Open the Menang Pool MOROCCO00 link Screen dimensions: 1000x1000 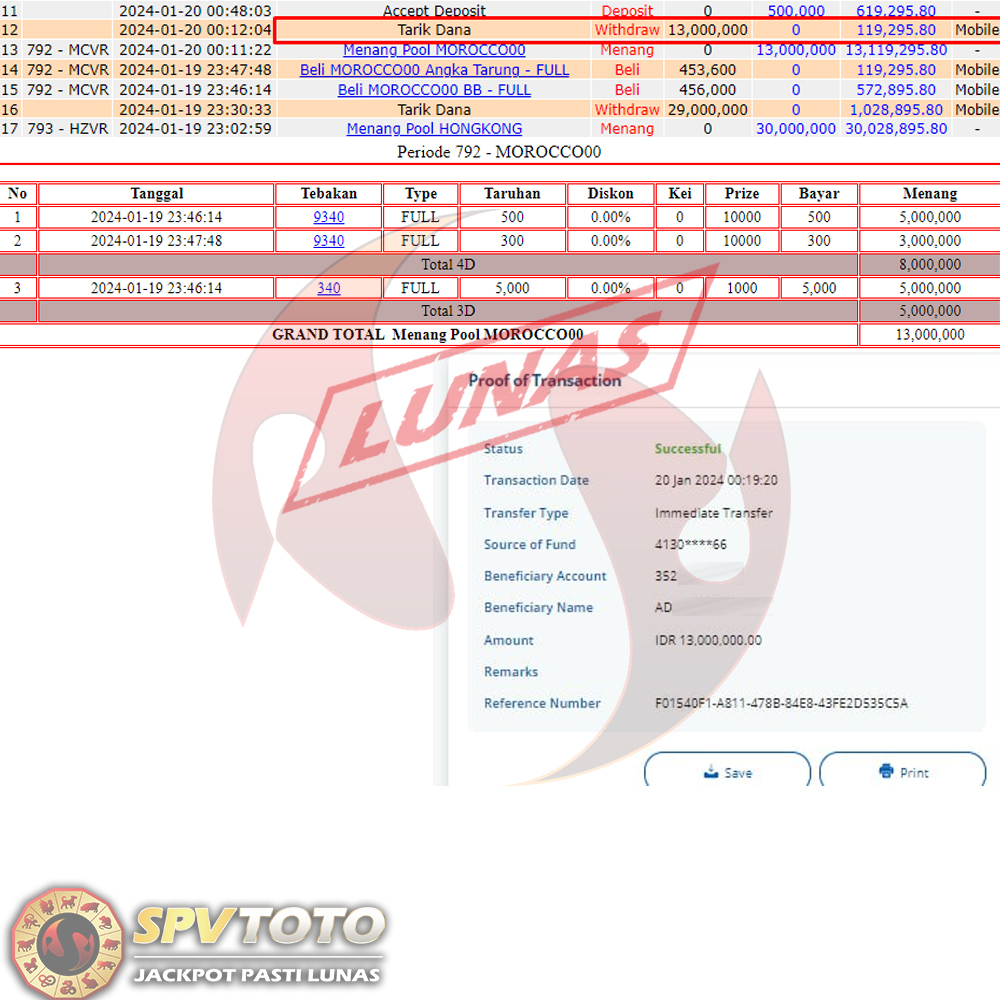click(x=434, y=50)
